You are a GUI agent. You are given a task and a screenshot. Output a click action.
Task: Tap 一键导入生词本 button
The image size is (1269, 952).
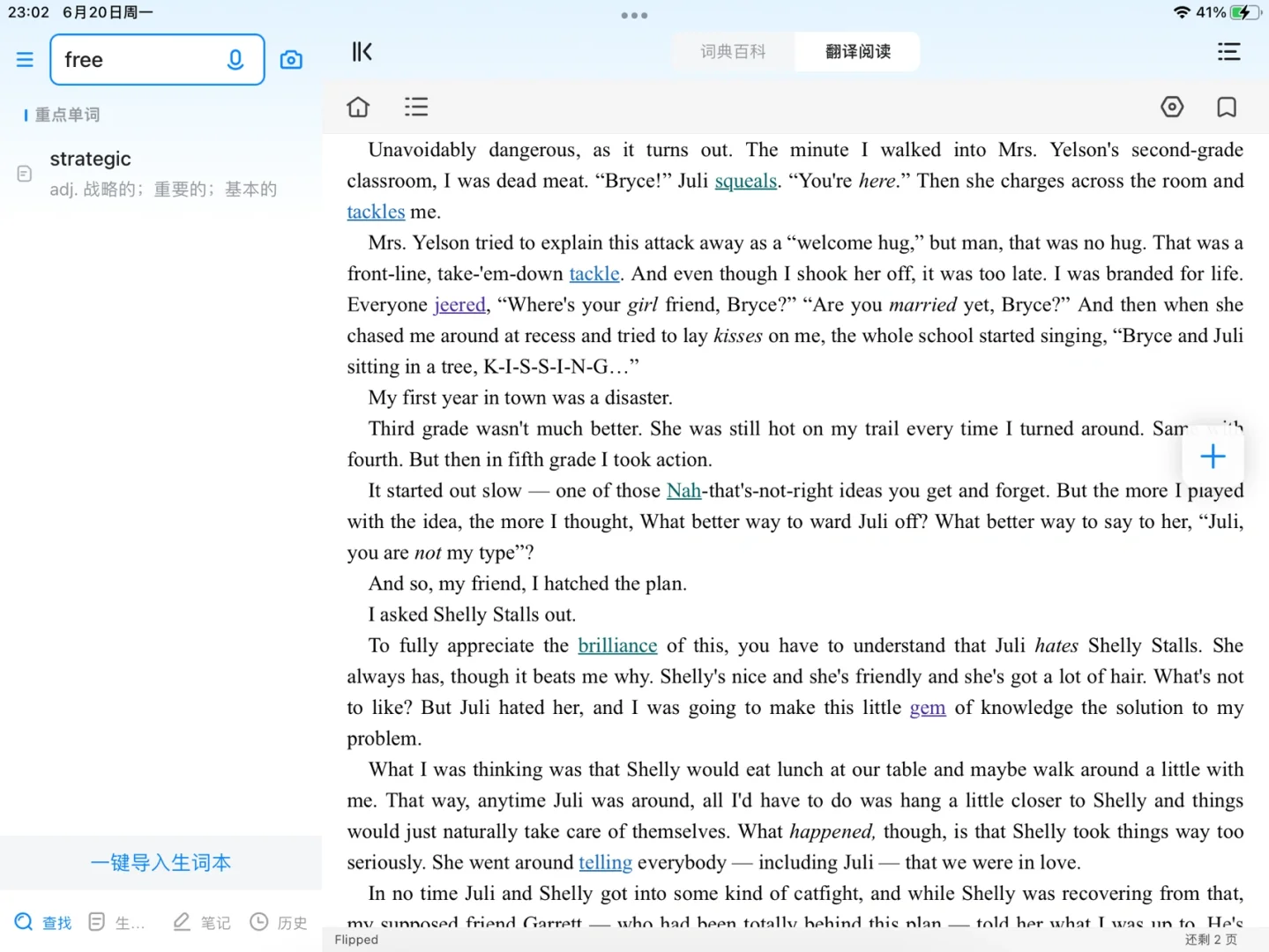coord(160,862)
